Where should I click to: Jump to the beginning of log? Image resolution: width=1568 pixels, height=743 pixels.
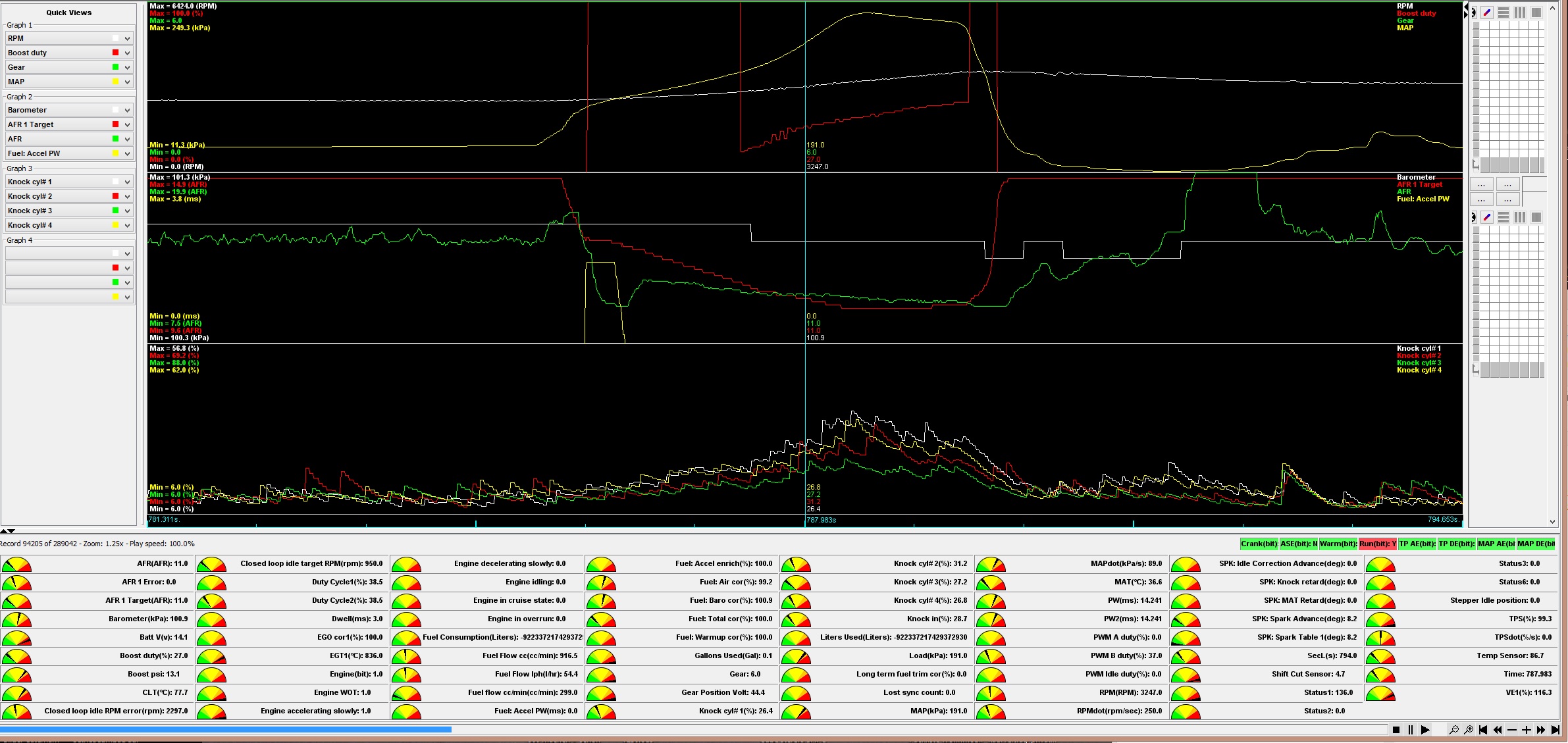click(x=1483, y=730)
